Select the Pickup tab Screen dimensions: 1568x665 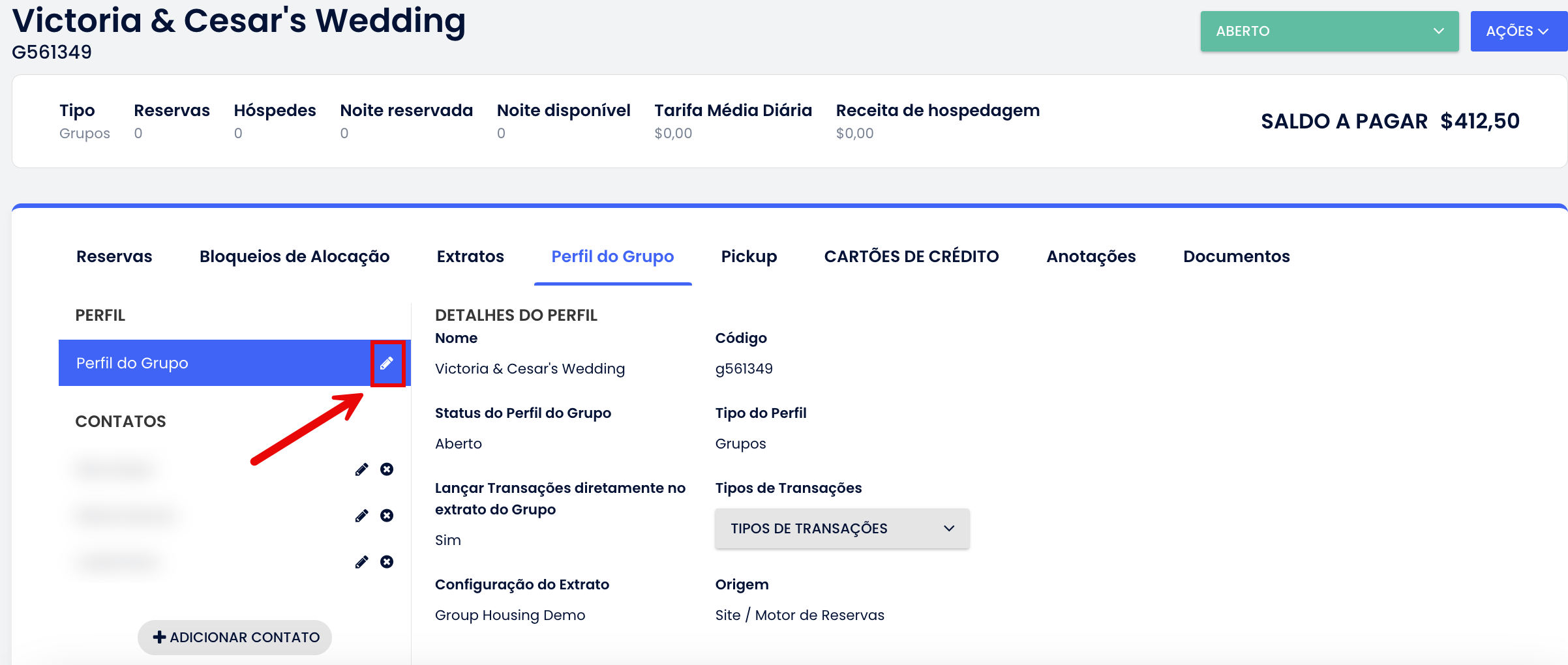tap(749, 256)
